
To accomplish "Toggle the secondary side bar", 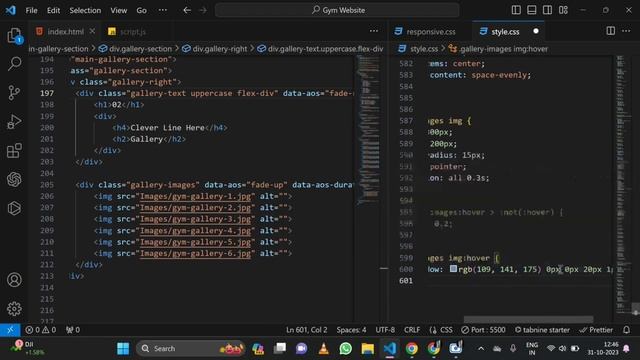I will click(547, 10).
